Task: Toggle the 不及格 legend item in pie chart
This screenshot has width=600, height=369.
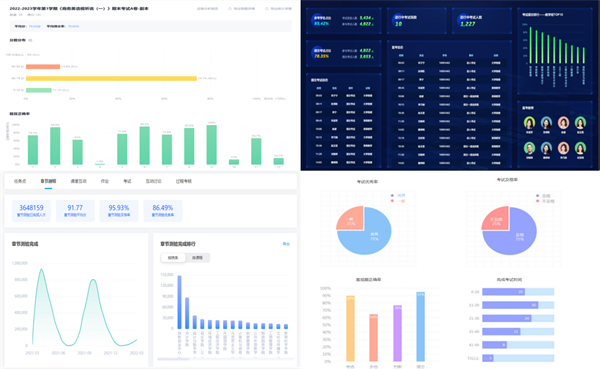Action: coord(545,201)
